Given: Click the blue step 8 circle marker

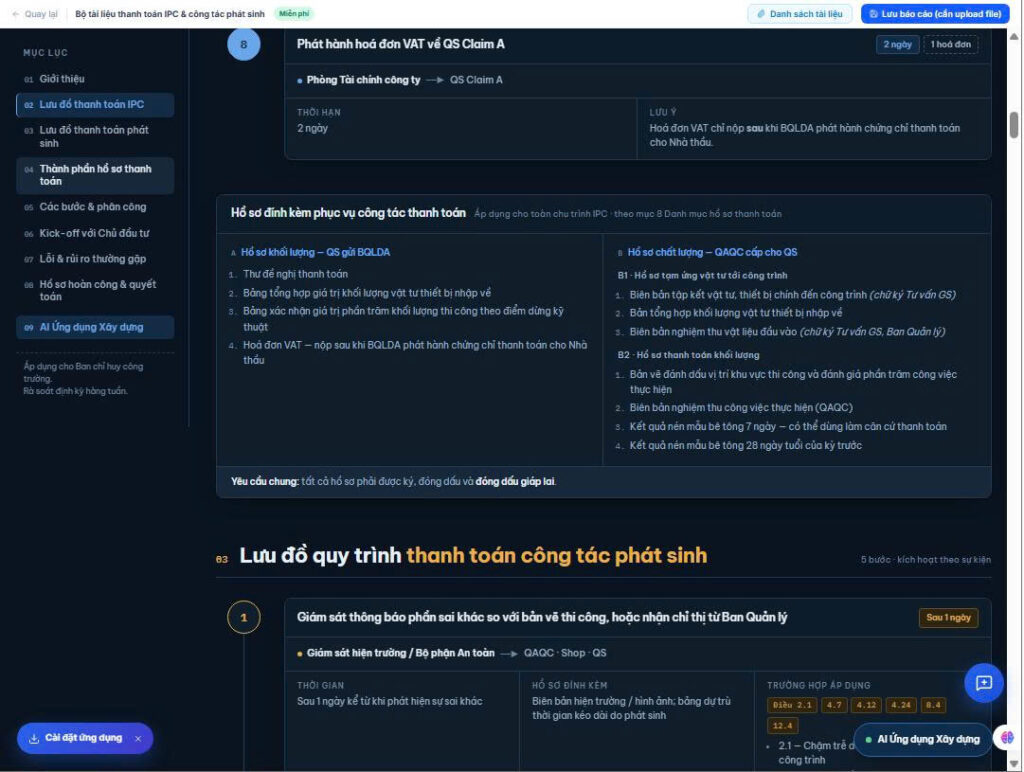Looking at the screenshot, I should click(244, 44).
